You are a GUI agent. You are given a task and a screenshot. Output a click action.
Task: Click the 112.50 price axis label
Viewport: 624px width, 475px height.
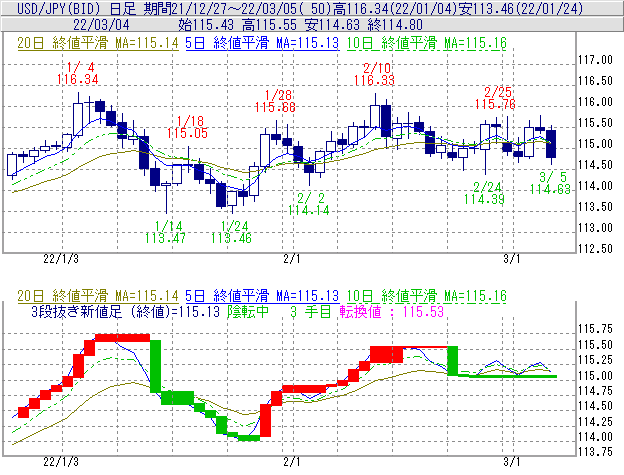(595, 249)
